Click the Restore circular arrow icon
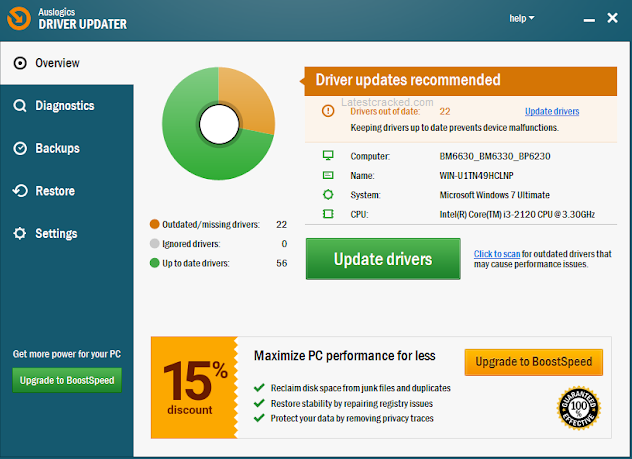 coord(20,191)
